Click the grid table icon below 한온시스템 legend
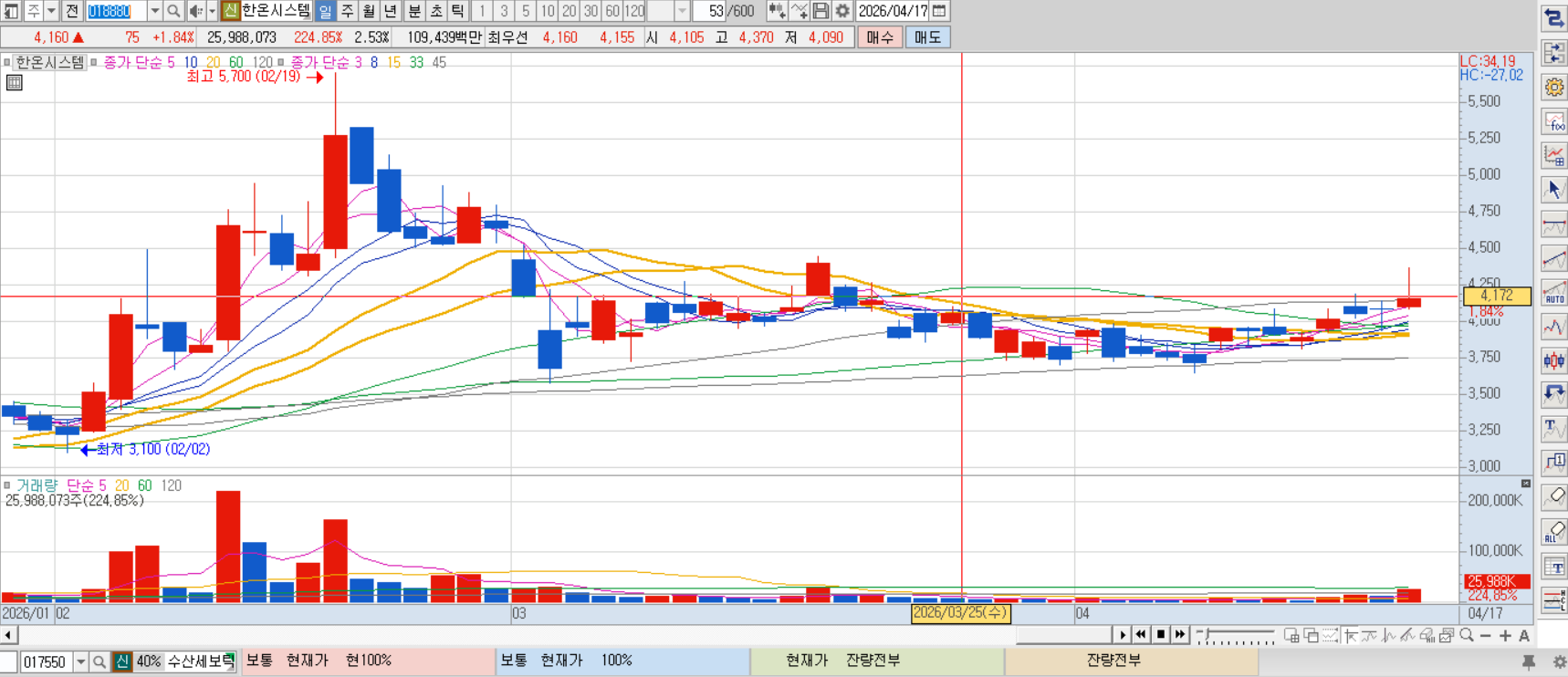The height and width of the screenshot is (677, 1568). 14,83
